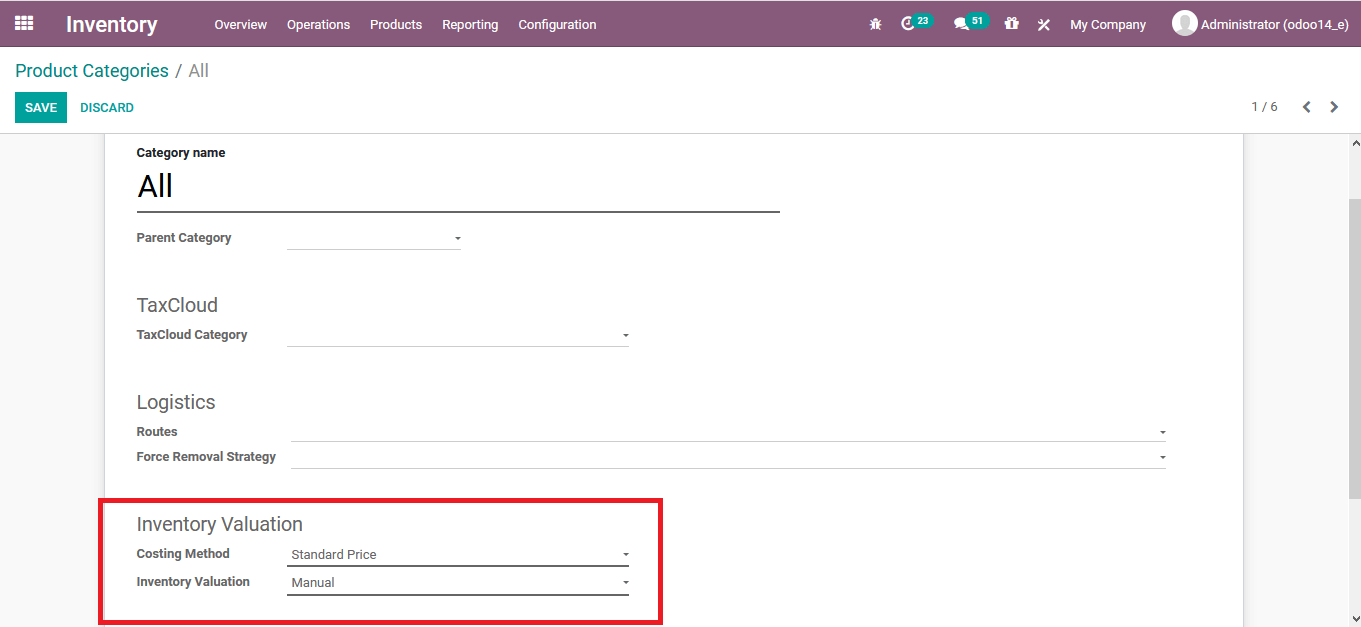Viewport: 1361px width, 627px height.
Task: Open the apps grid menu icon
Action: tap(24, 23)
